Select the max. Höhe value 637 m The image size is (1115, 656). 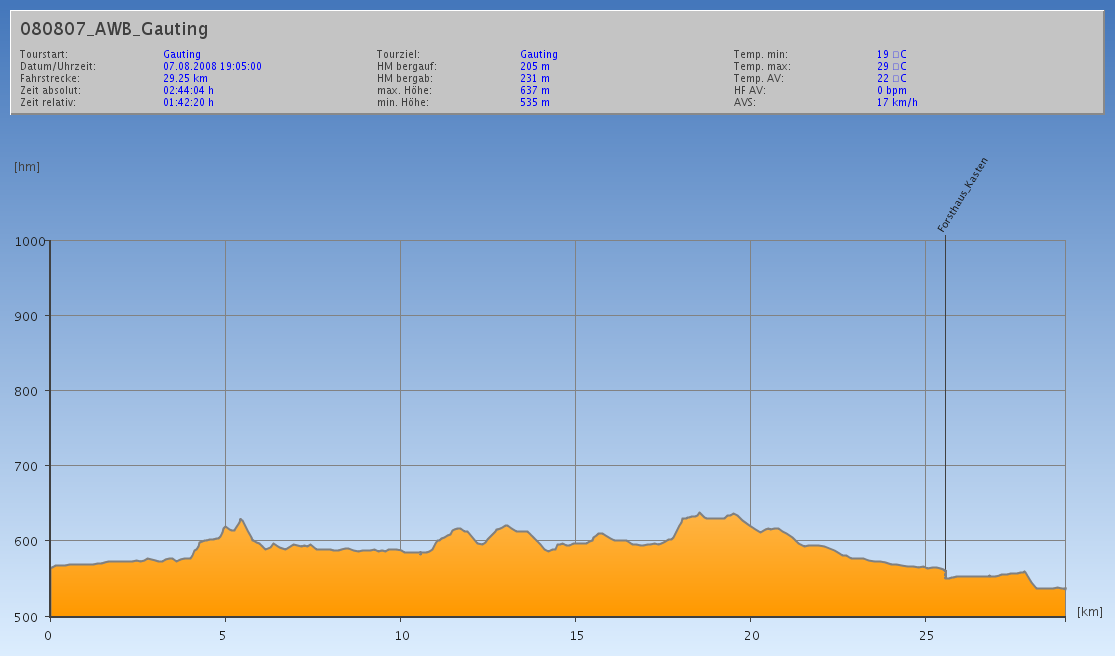(535, 90)
